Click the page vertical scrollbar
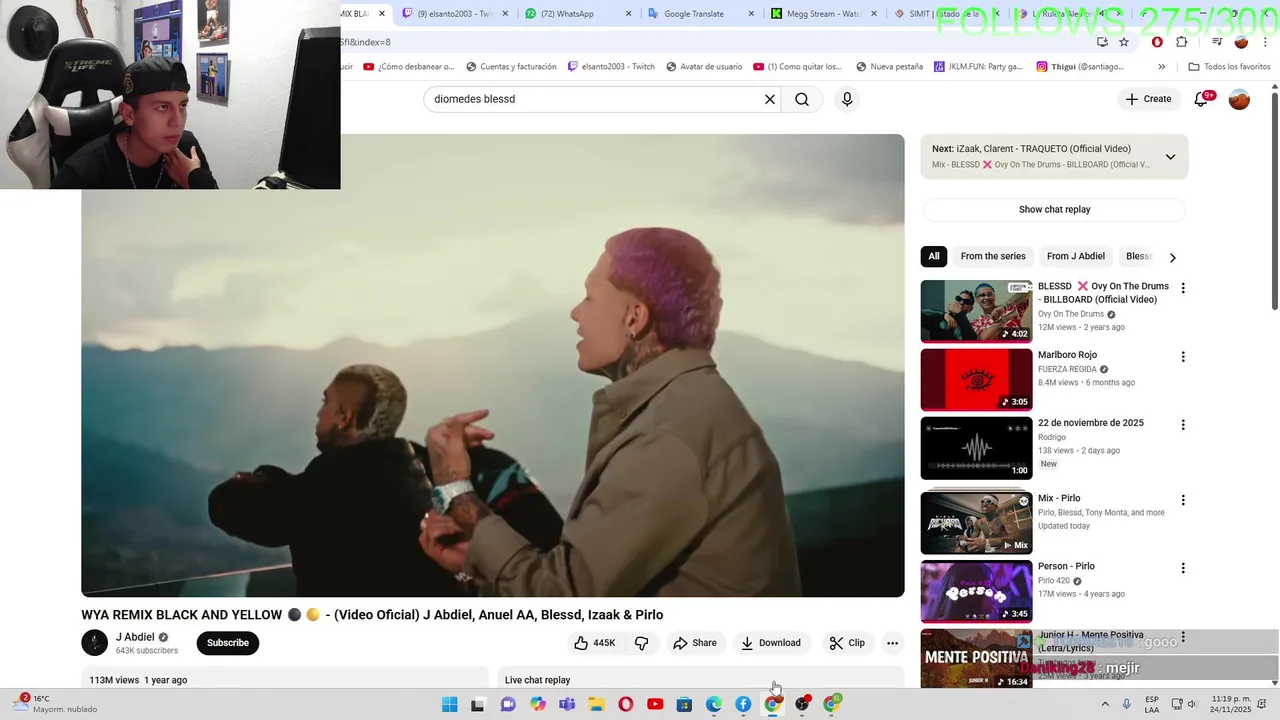Screen dimensions: 1280x720 (1274, 200)
